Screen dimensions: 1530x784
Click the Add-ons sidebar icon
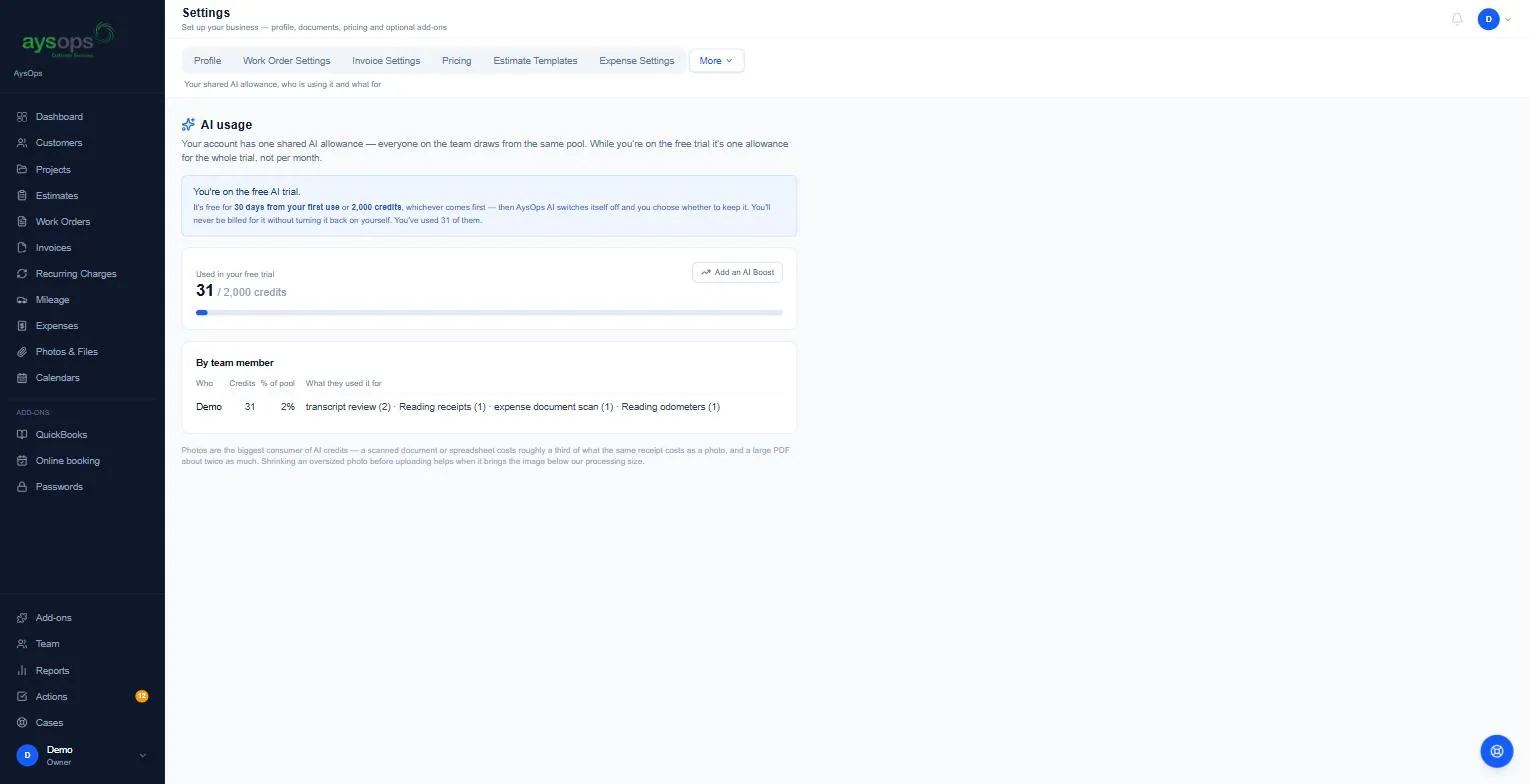pos(22,618)
